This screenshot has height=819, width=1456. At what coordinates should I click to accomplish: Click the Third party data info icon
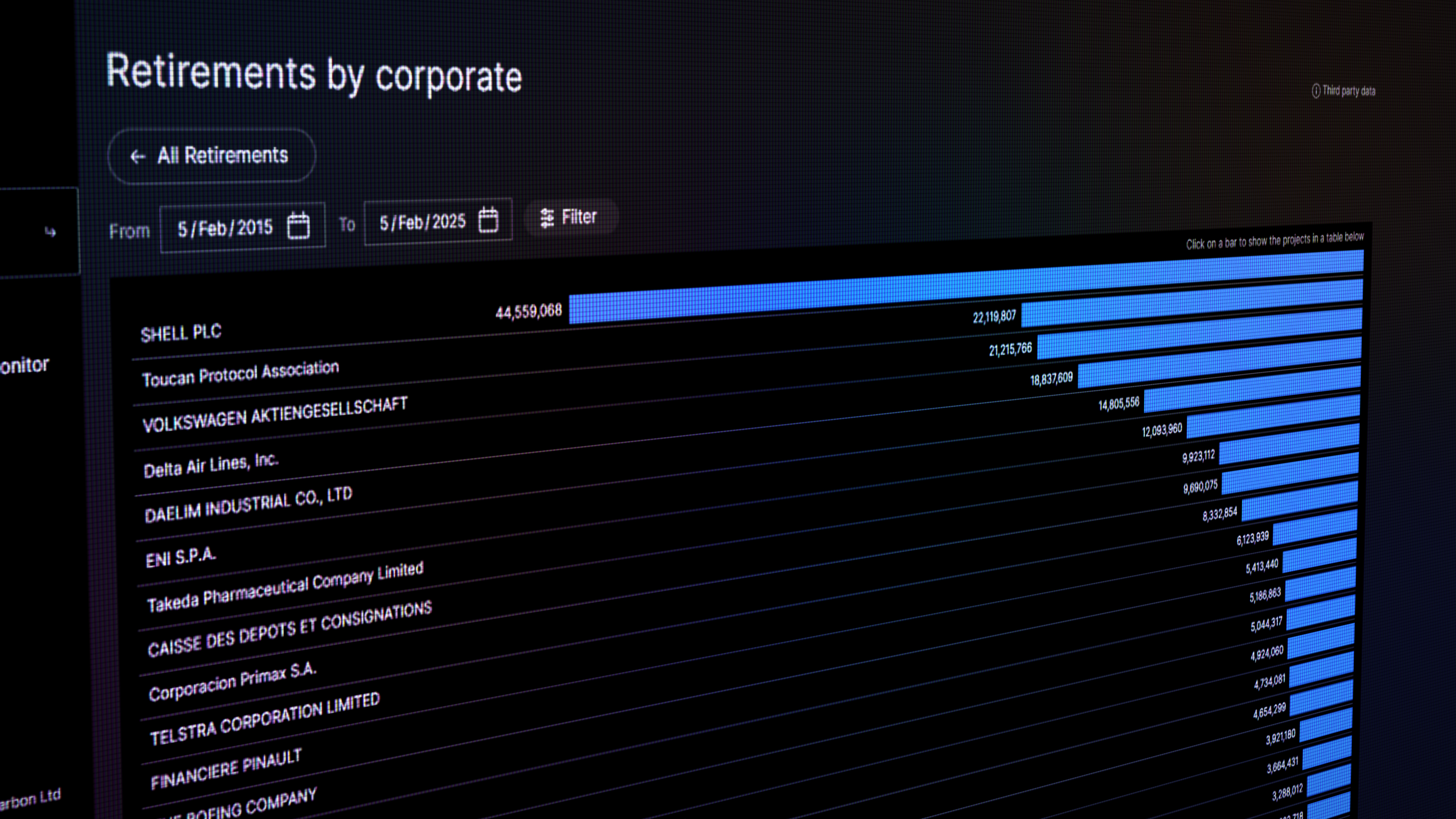click(1316, 91)
